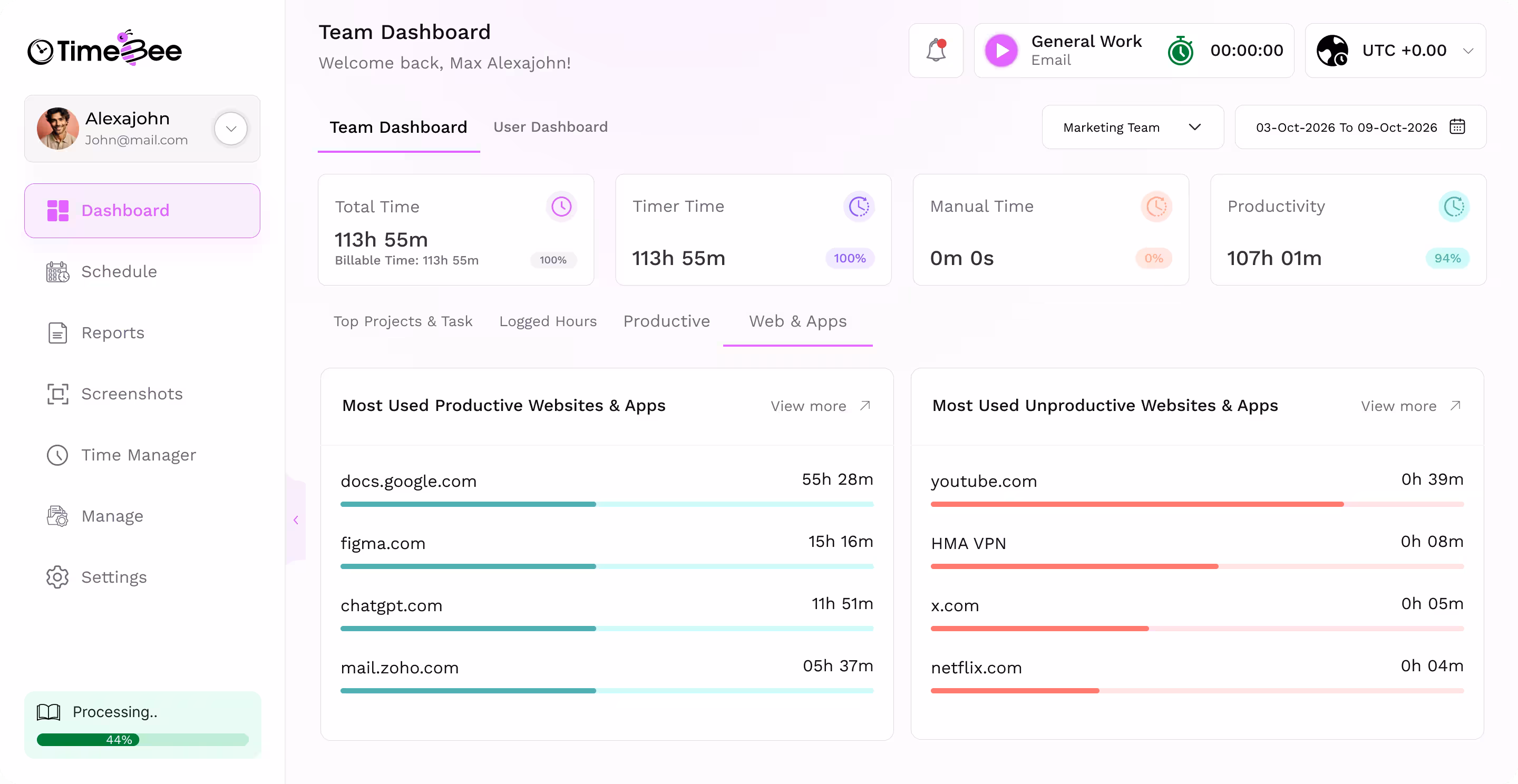Image resolution: width=1518 pixels, height=784 pixels.
Task: Start the General Work timer play button
Action: pos(1001,51)
